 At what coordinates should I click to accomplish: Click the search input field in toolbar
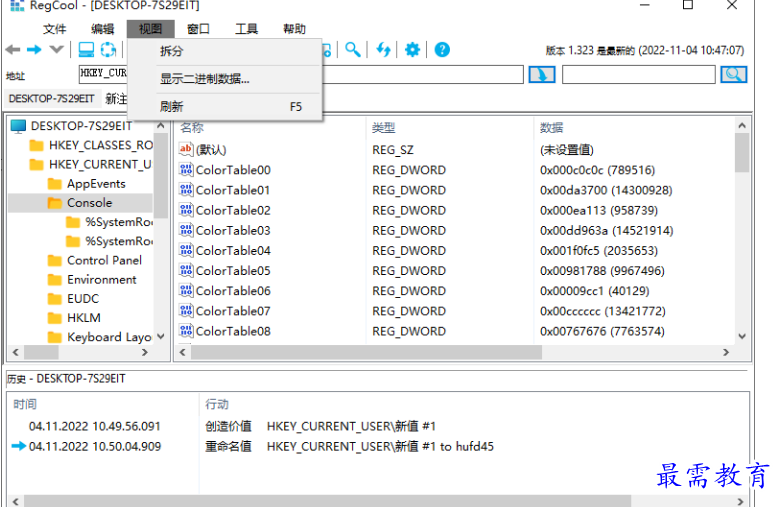point(638,75)
